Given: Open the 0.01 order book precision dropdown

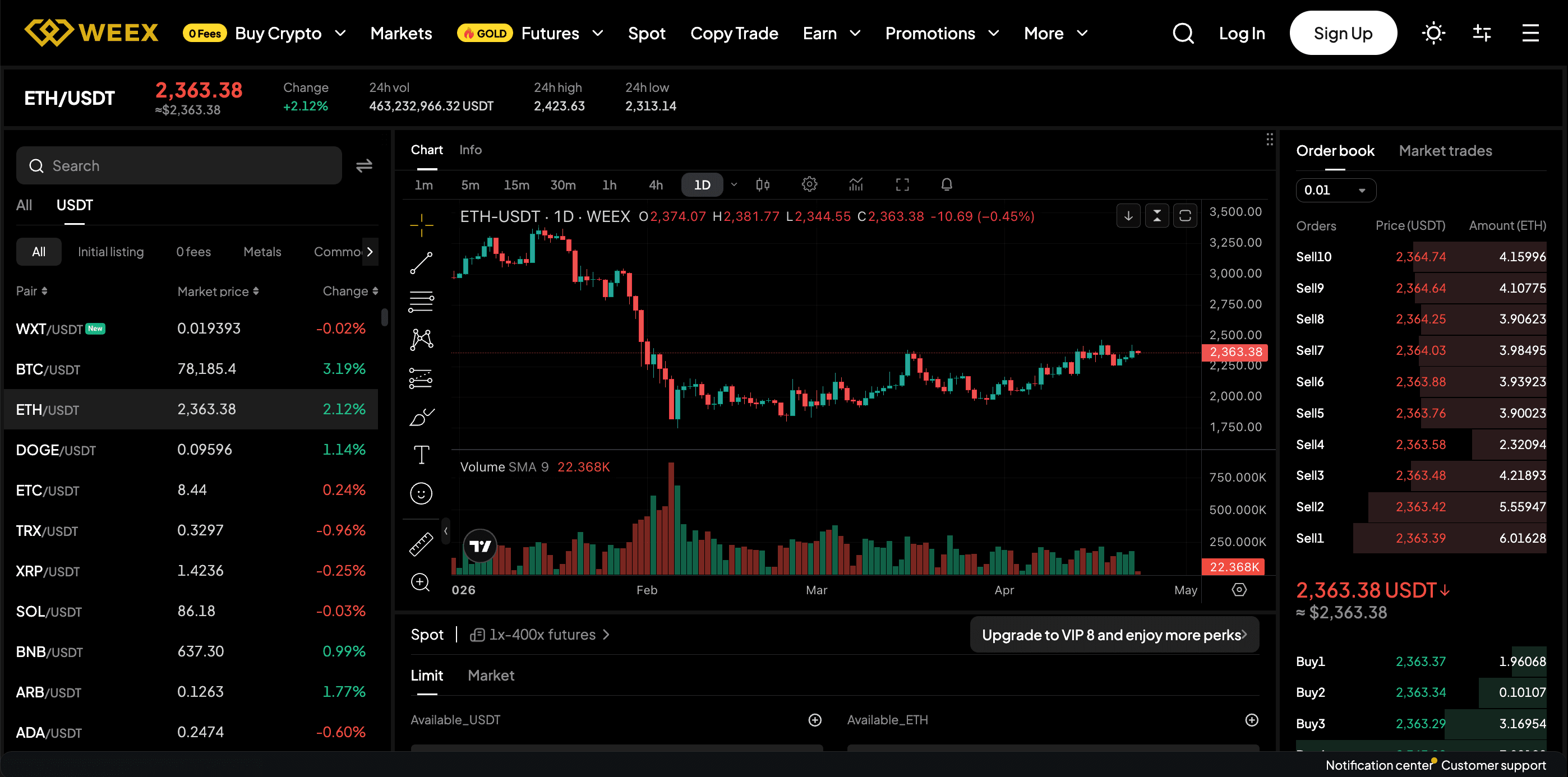Looking at the screenshot, I should click(x=1335, y=190).
